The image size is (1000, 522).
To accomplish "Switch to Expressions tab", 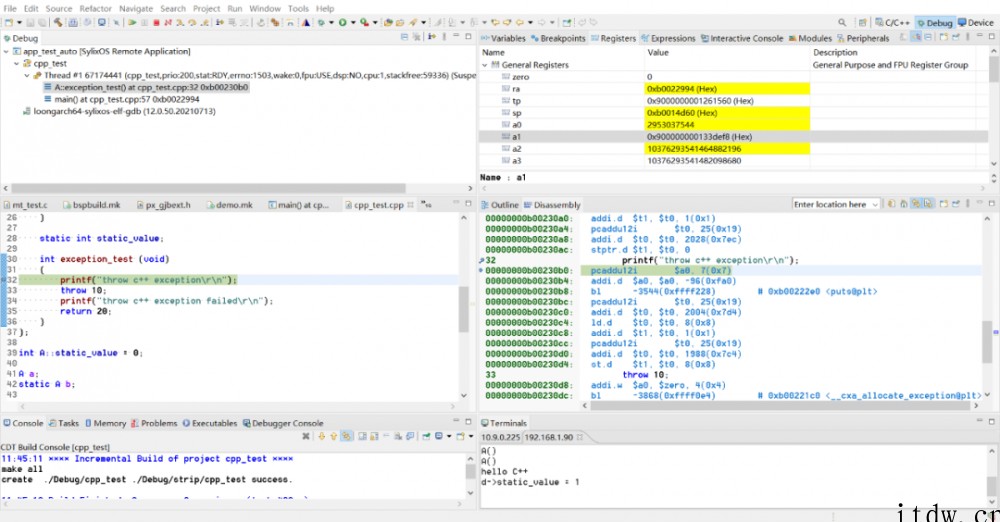I will (x=668, y=38).
